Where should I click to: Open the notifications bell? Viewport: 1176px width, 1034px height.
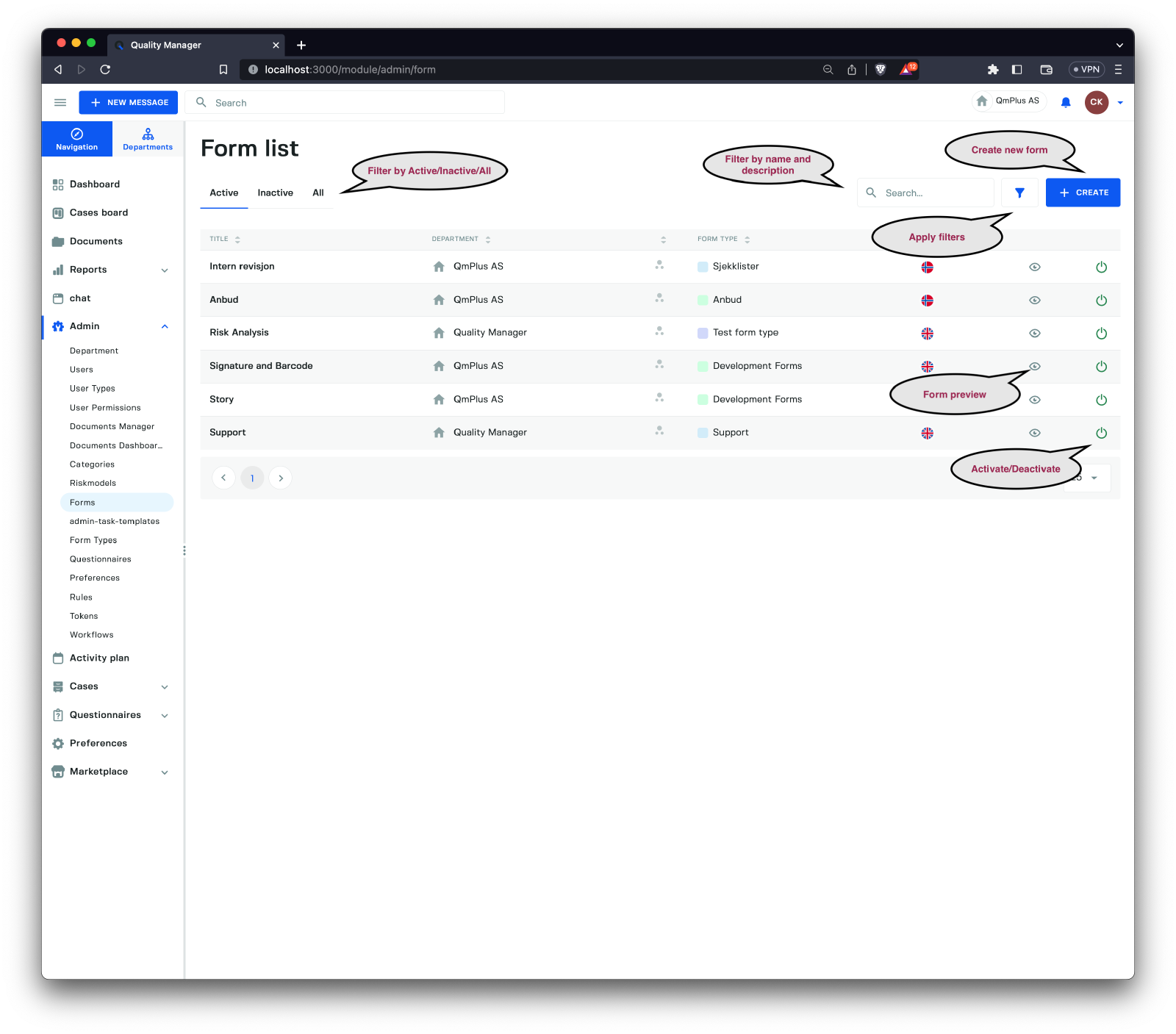(x=1066, y=103)
